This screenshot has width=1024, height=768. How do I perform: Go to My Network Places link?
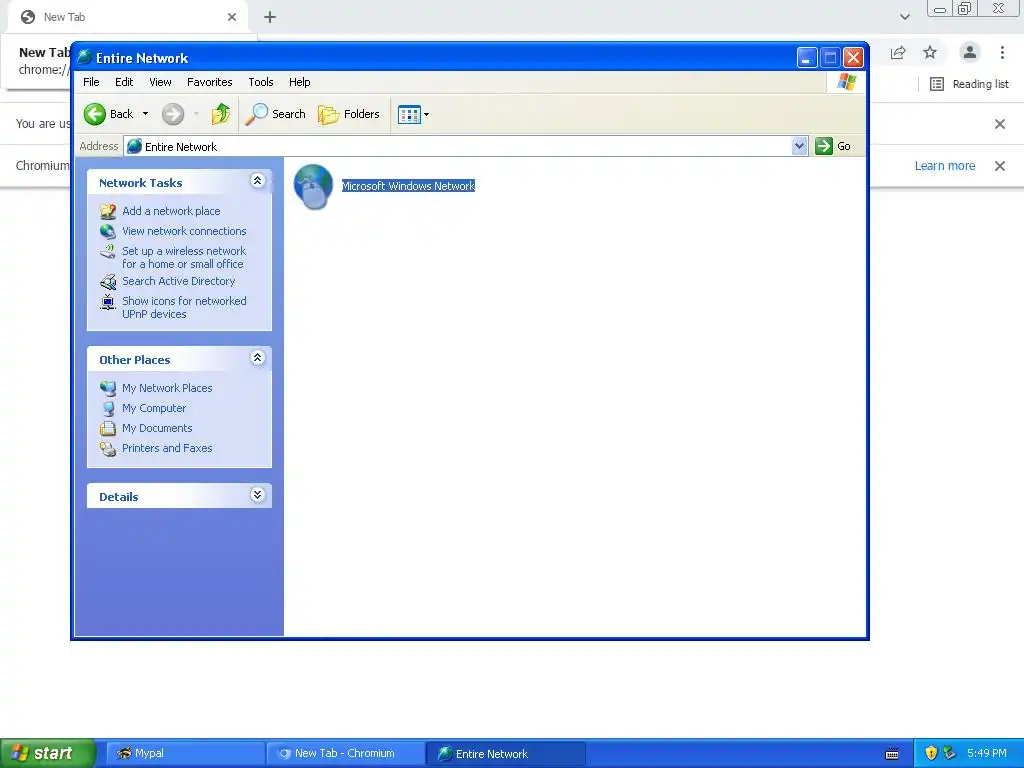(167, 388)
